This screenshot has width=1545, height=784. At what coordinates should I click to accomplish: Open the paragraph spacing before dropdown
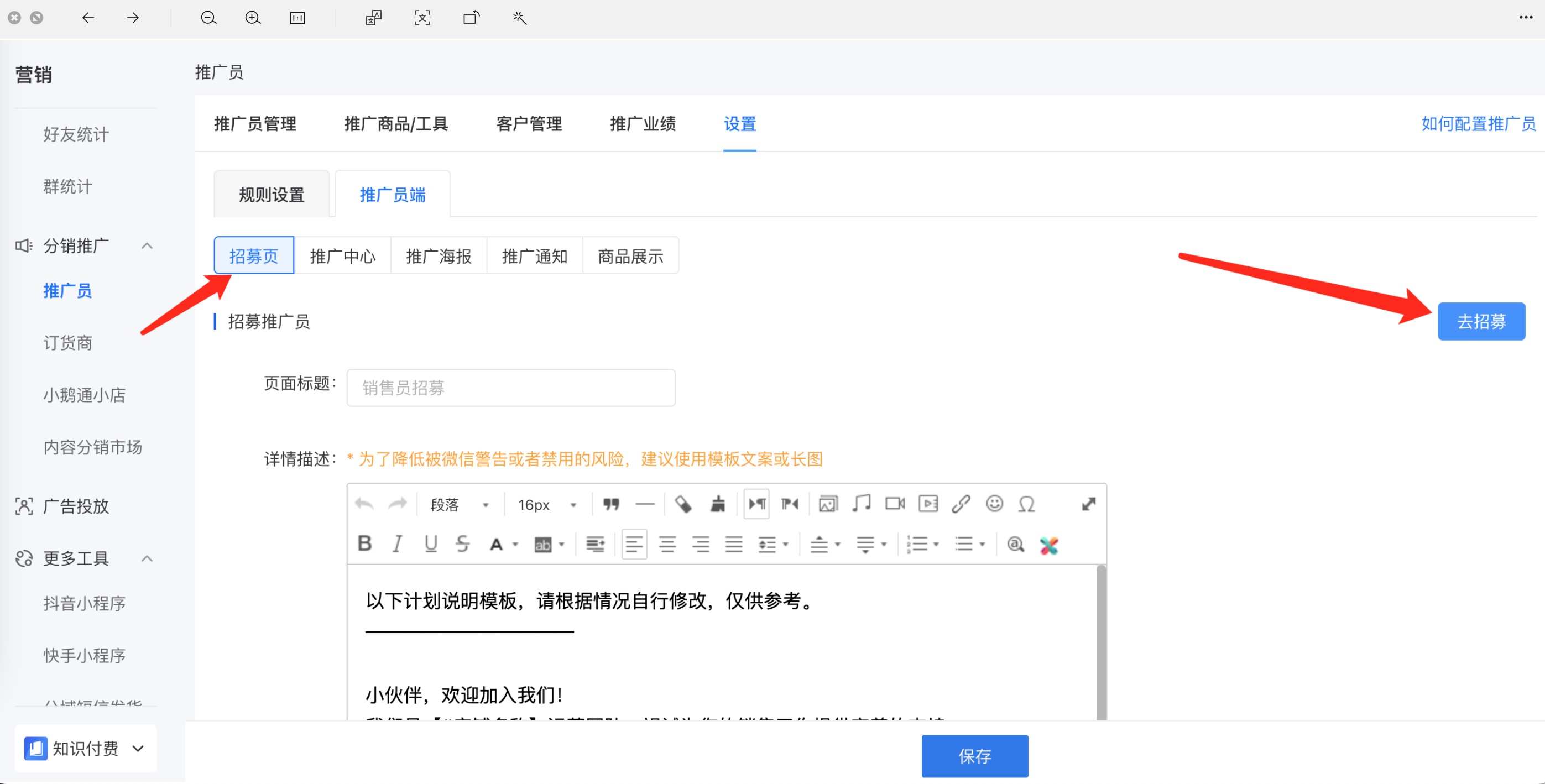pos(824,544)
